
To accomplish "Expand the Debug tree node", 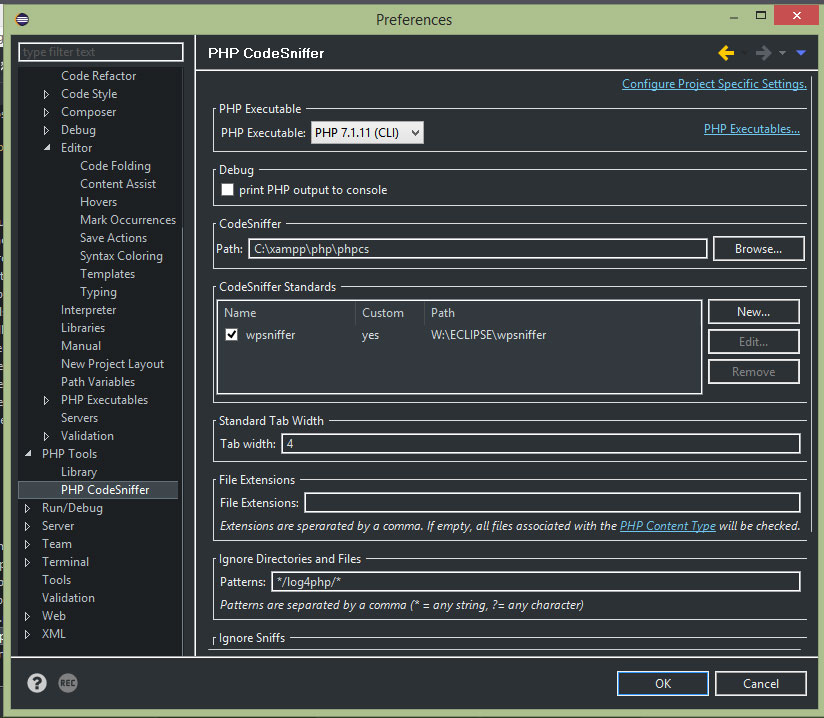I will [x=46, y=130].
